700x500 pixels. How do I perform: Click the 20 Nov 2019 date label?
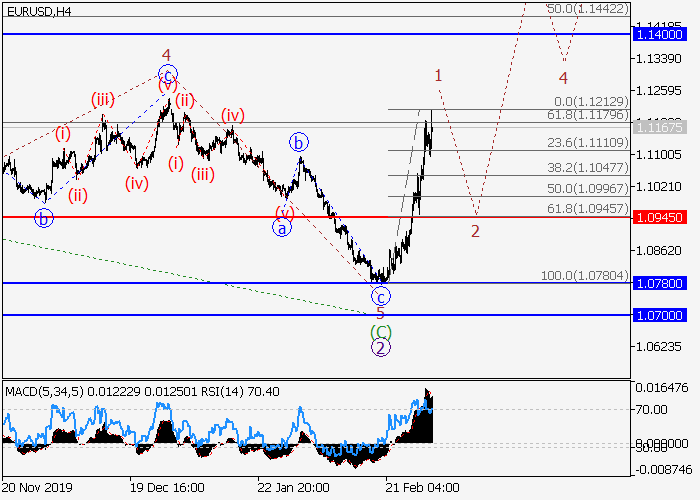(x=40, y=488)
